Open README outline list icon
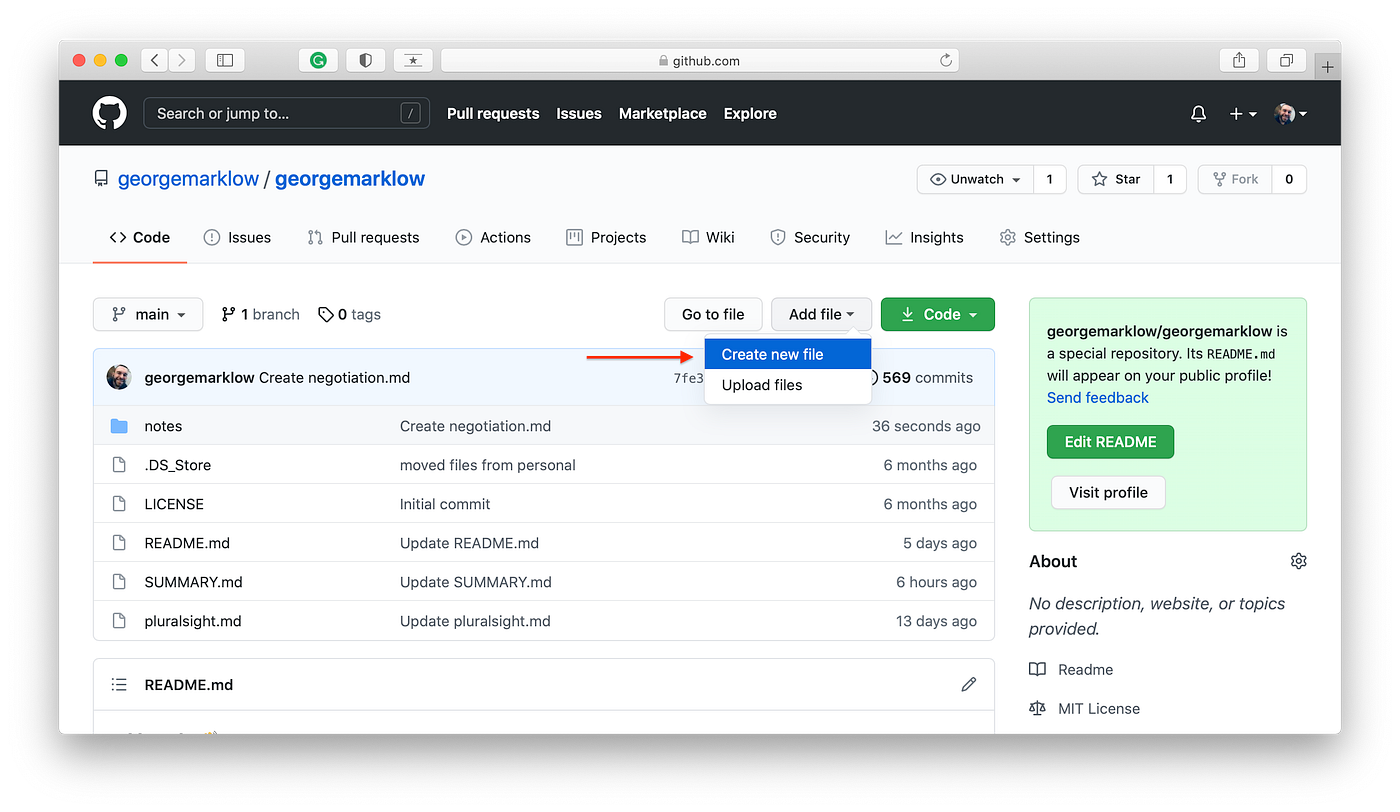 119,685
